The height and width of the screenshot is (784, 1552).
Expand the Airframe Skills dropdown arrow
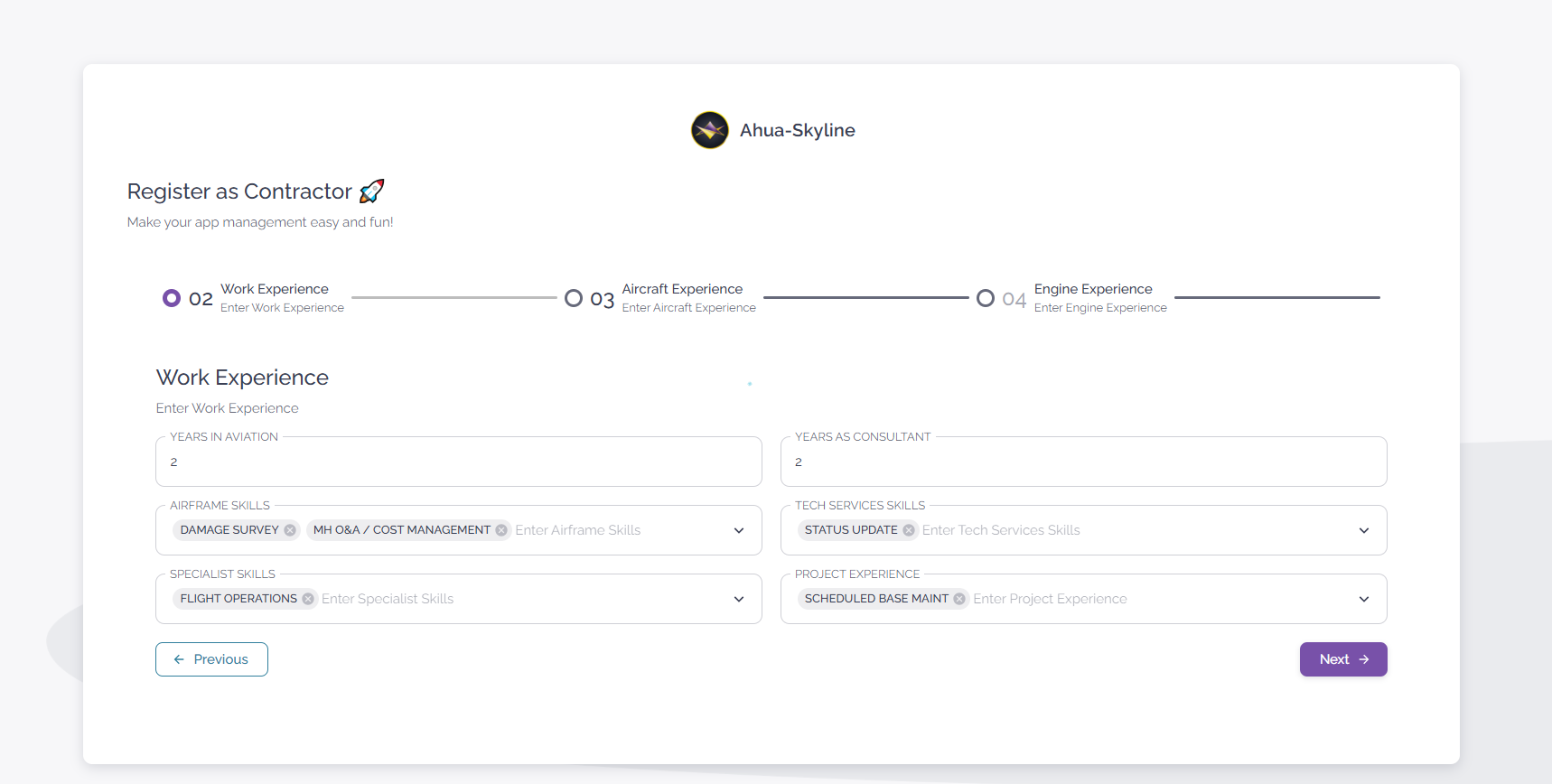click(x=739, y=530)
